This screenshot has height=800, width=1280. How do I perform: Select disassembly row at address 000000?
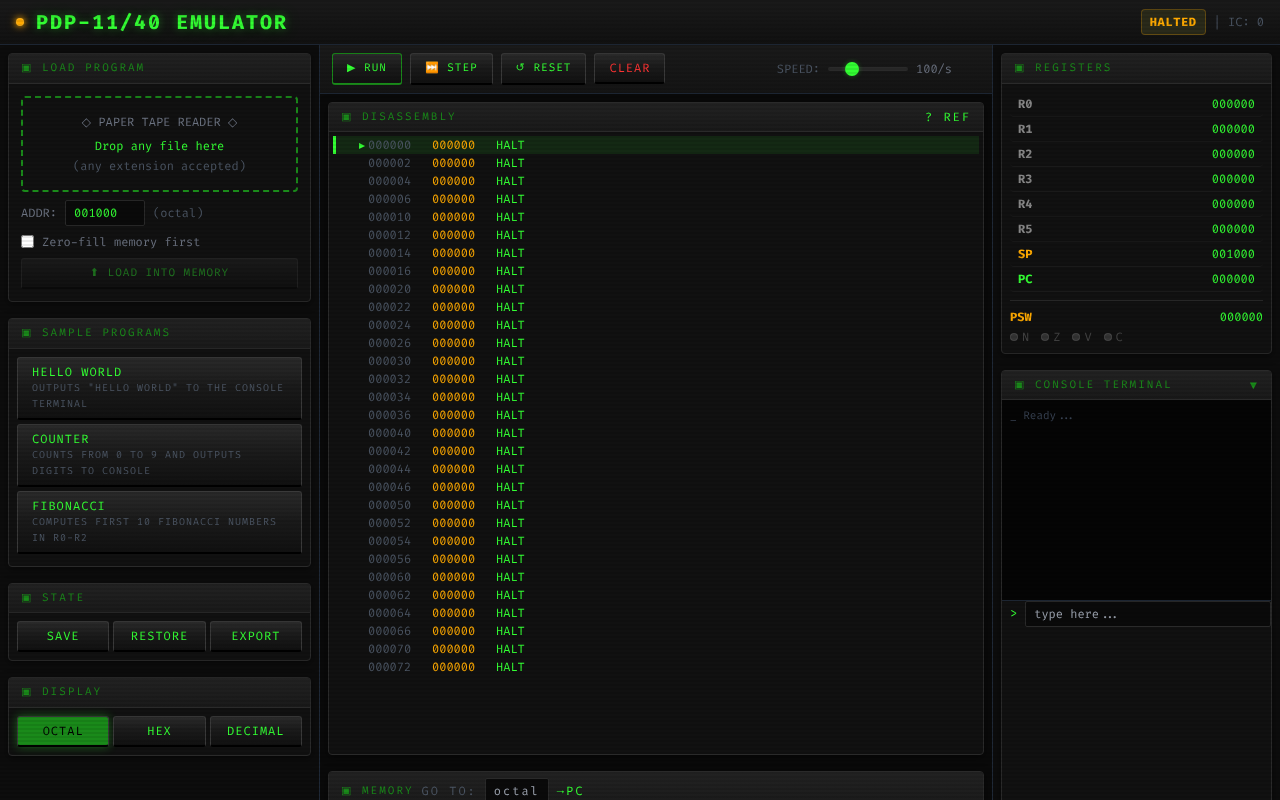656,145
